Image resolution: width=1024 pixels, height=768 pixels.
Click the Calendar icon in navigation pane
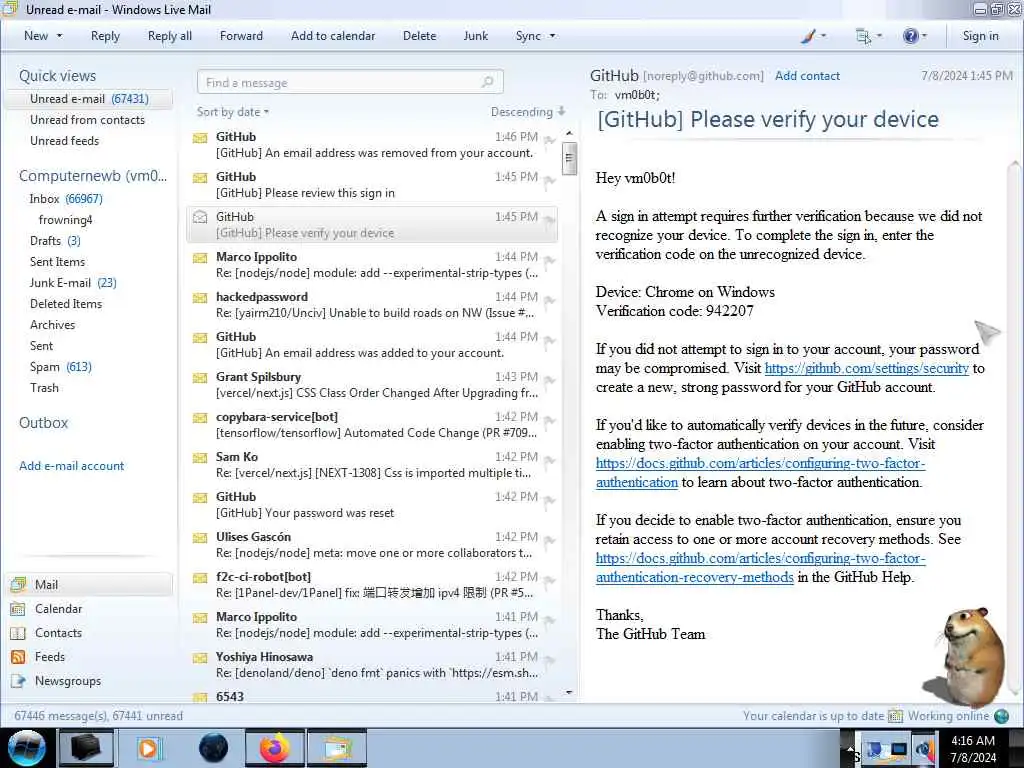[18, 609]
